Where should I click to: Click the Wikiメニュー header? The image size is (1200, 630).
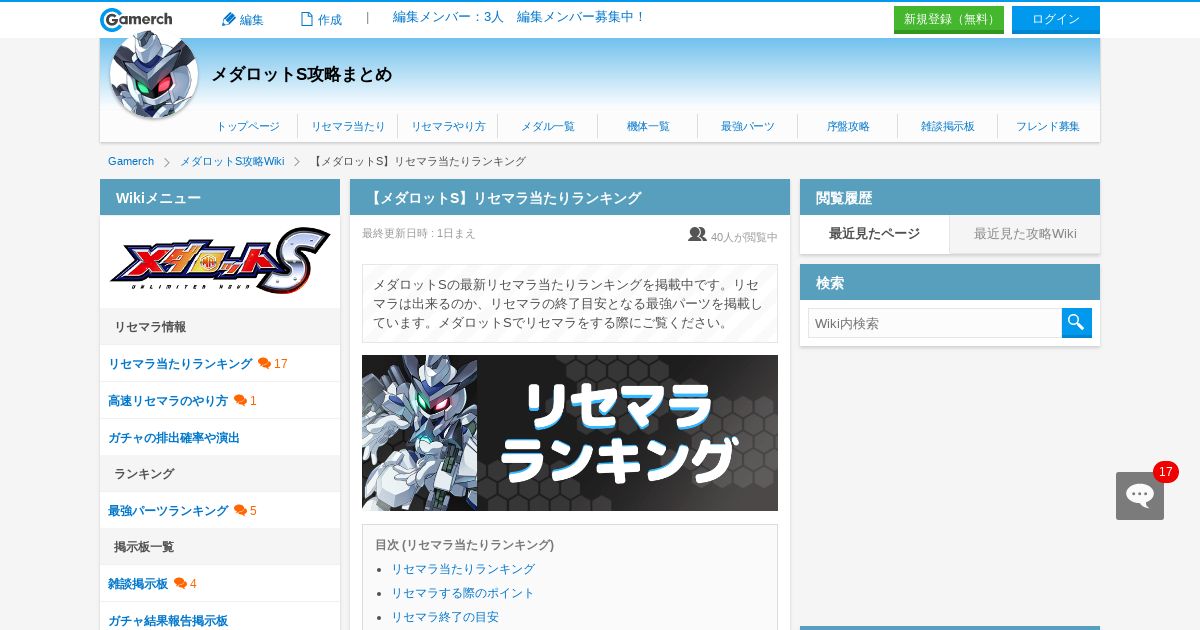(x=220, y=197)
